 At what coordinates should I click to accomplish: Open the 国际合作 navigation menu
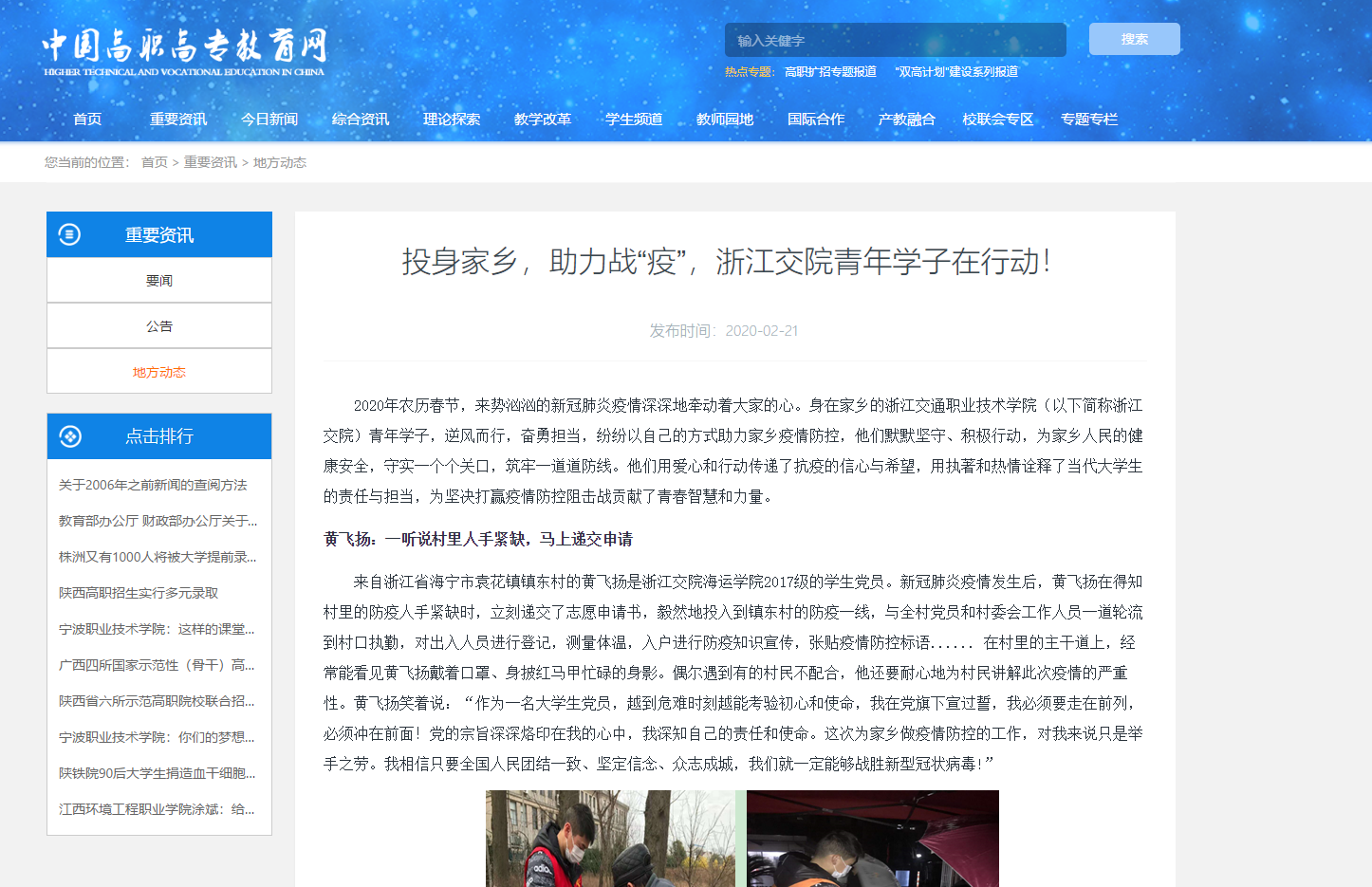[816, 120]
